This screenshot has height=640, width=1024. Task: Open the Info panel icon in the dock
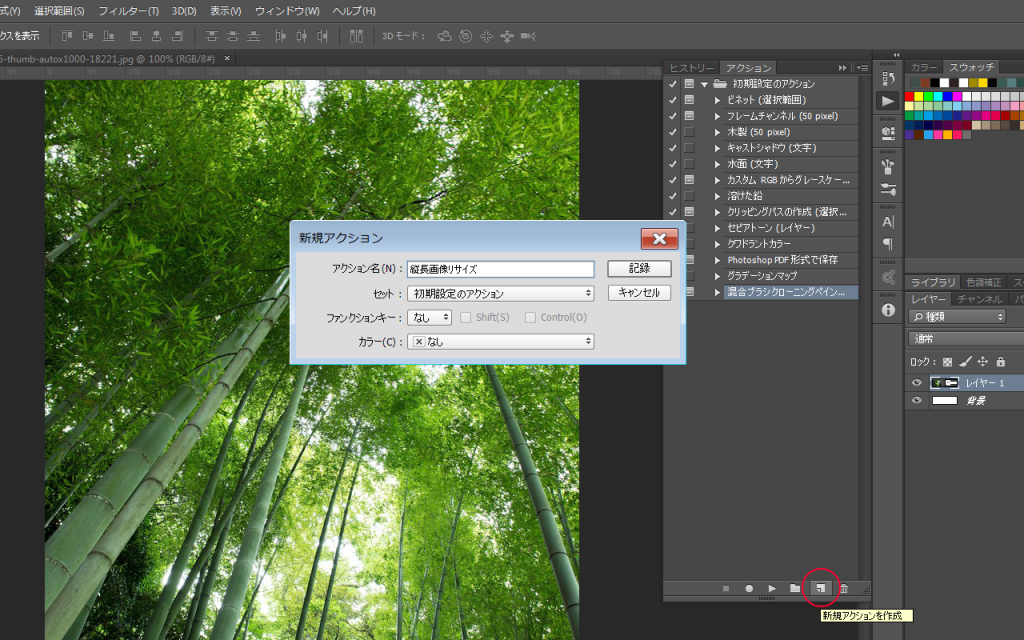click(888, 310)
